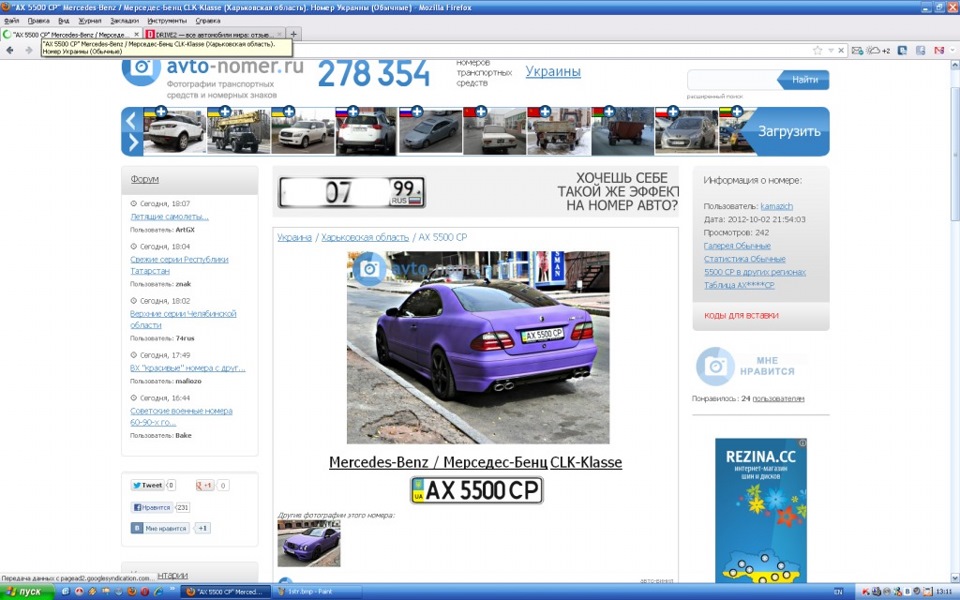The width and height of the screenshot is (960, 600).
Task: Open forum topic Свежие серии Республики Татарстан
Action: (x=179, y=265)
